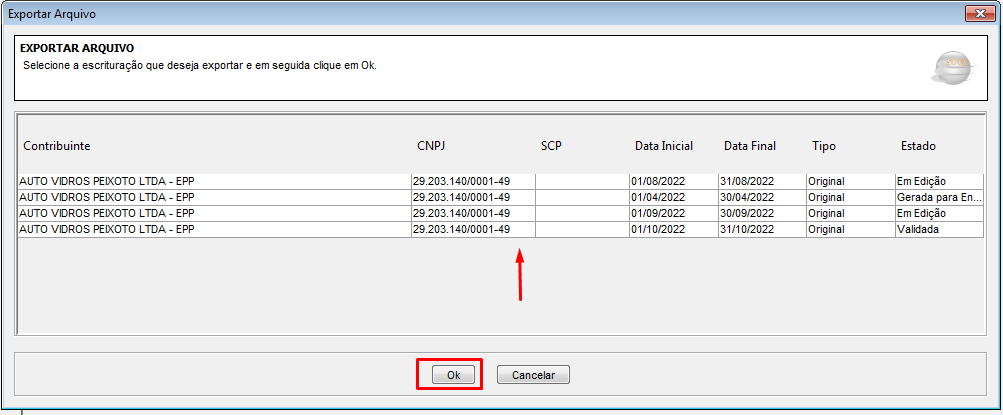Click the Tipo column header
The width and height of the screenshot is (1003, 415).
[x=823, y=146]
